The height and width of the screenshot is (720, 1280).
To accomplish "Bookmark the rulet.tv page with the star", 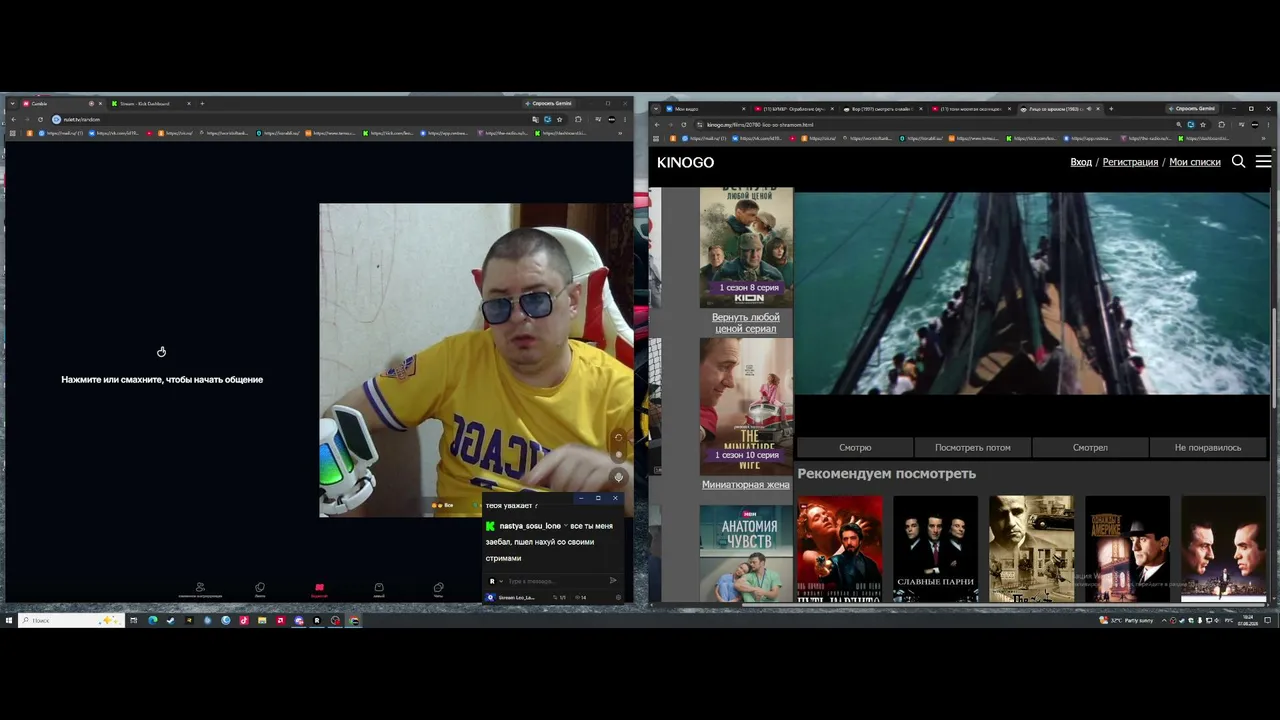I will [x=559, y=119].
